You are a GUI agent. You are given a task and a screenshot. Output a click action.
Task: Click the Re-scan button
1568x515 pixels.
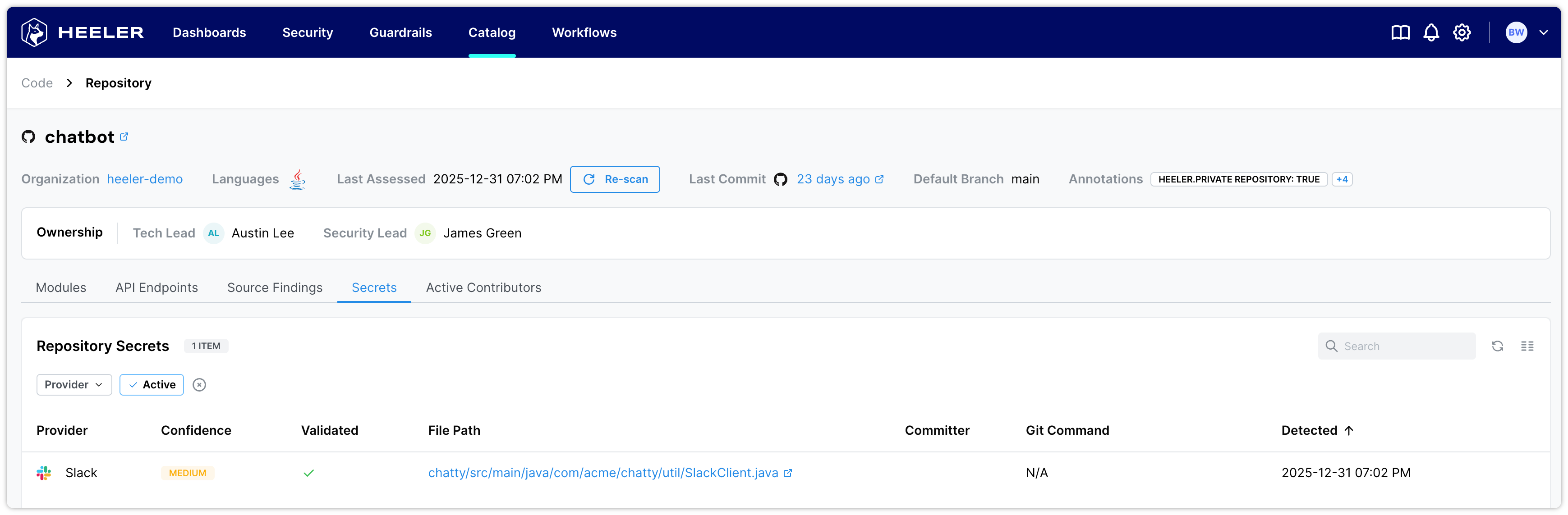click(x=615, y=179)
